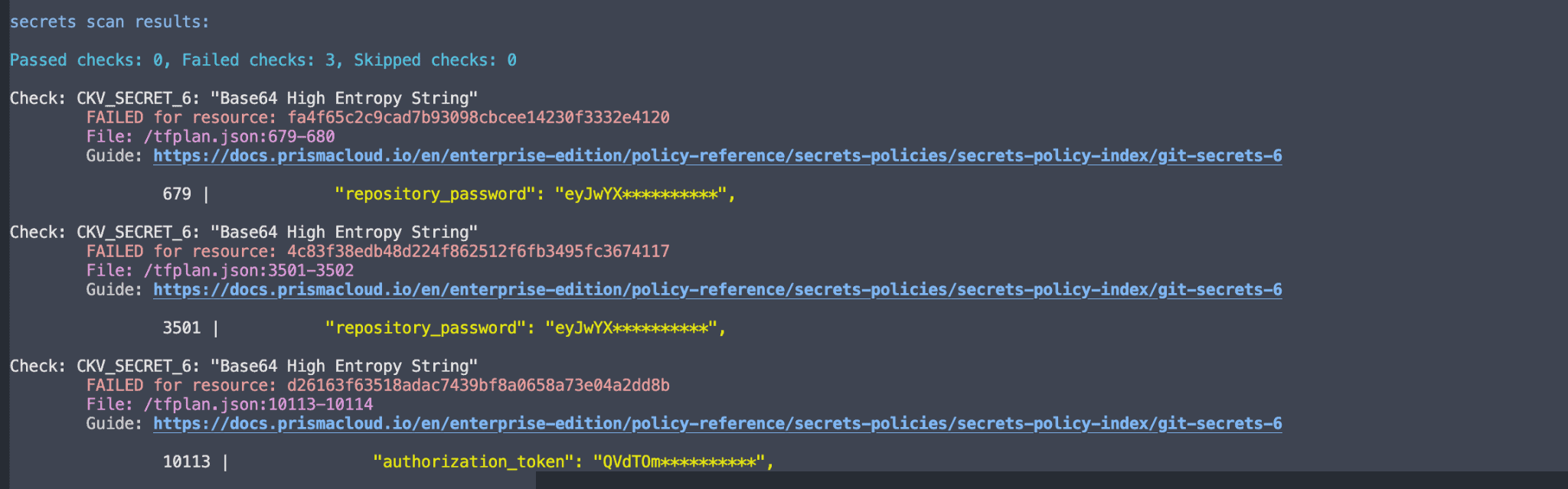Click the line number 679
The image size is (1568, 489).
click(177, 194)
